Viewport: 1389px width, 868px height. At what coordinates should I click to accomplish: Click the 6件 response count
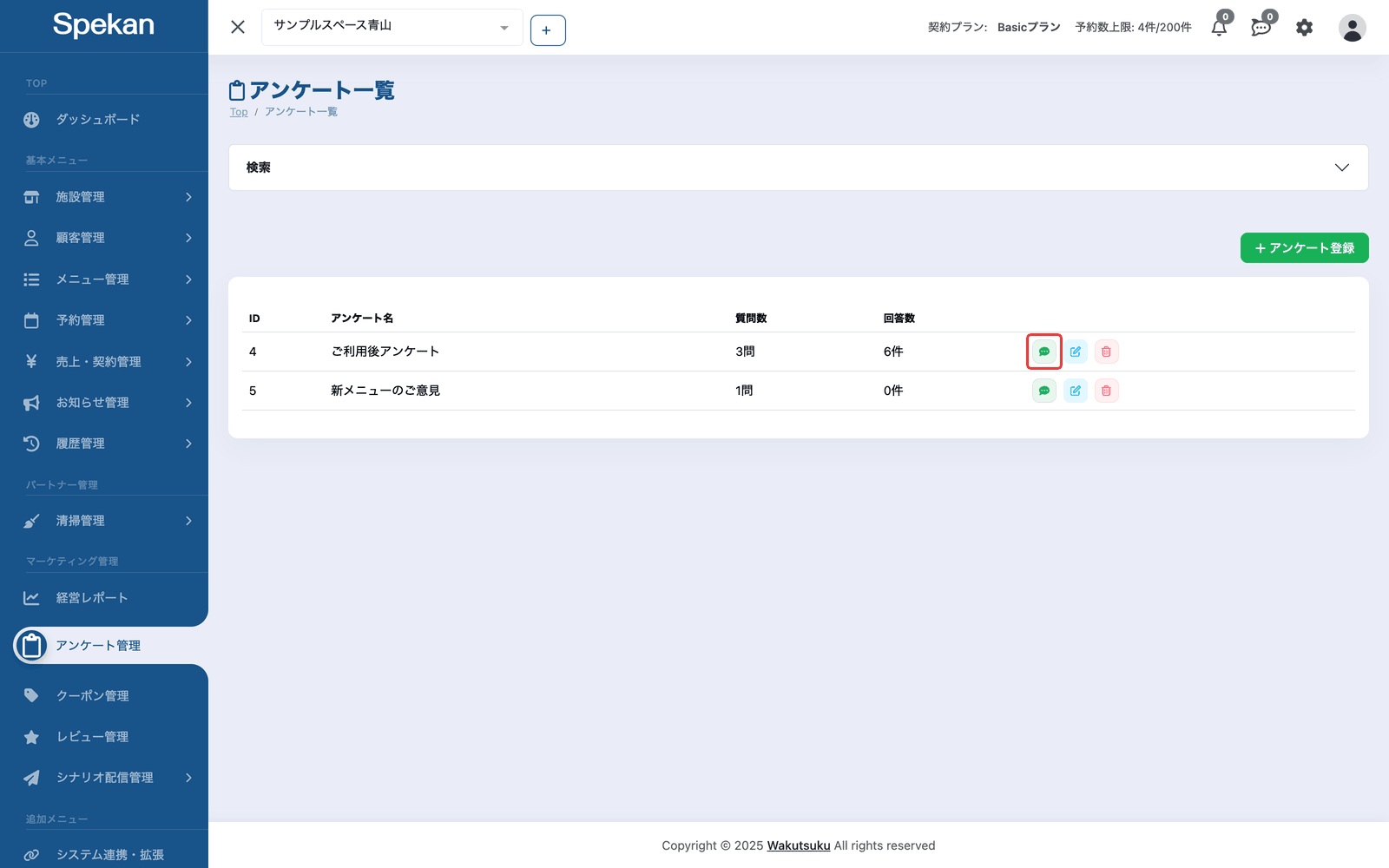tap(893, 352)
